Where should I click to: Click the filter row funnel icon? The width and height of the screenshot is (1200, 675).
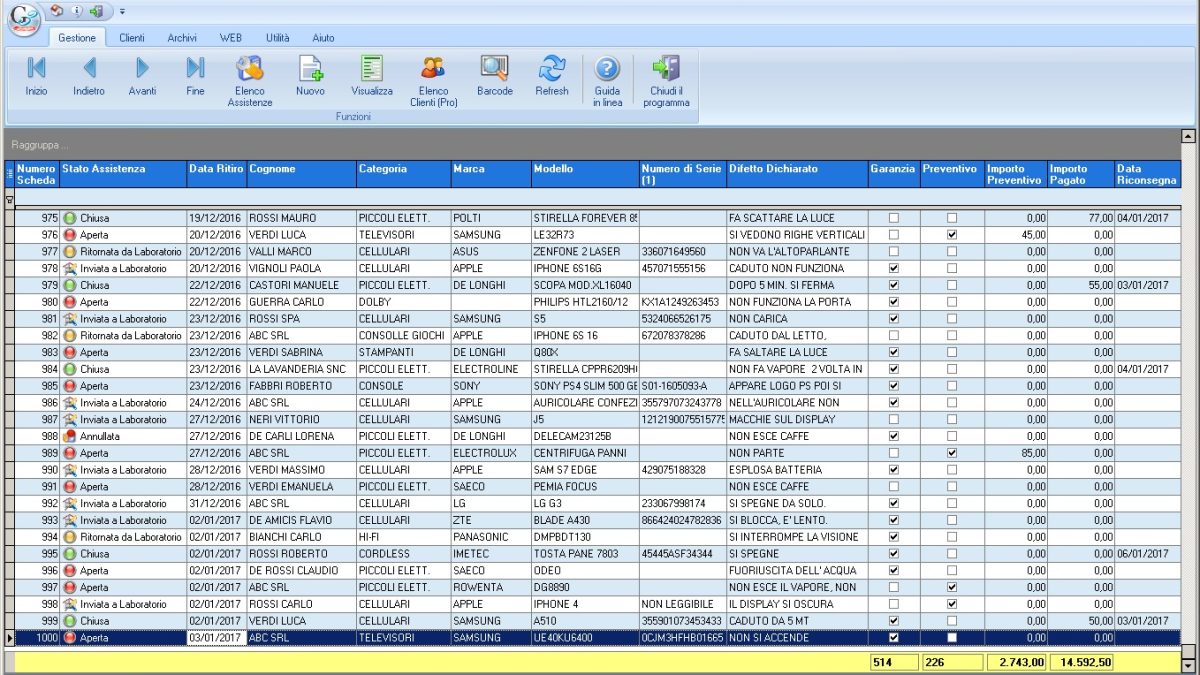click(x=10, y=201)
